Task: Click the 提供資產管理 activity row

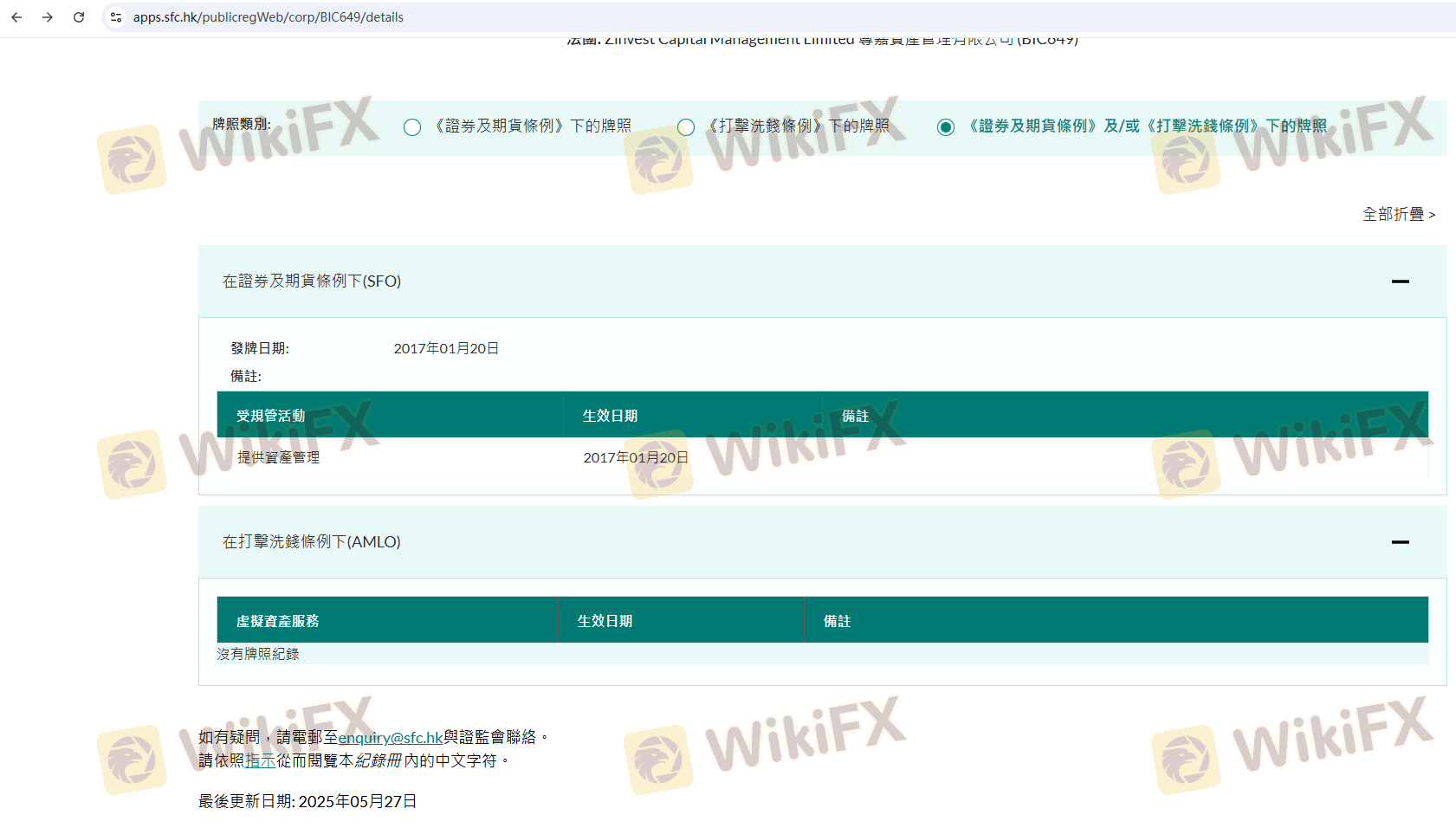Action: coord(279,457)
